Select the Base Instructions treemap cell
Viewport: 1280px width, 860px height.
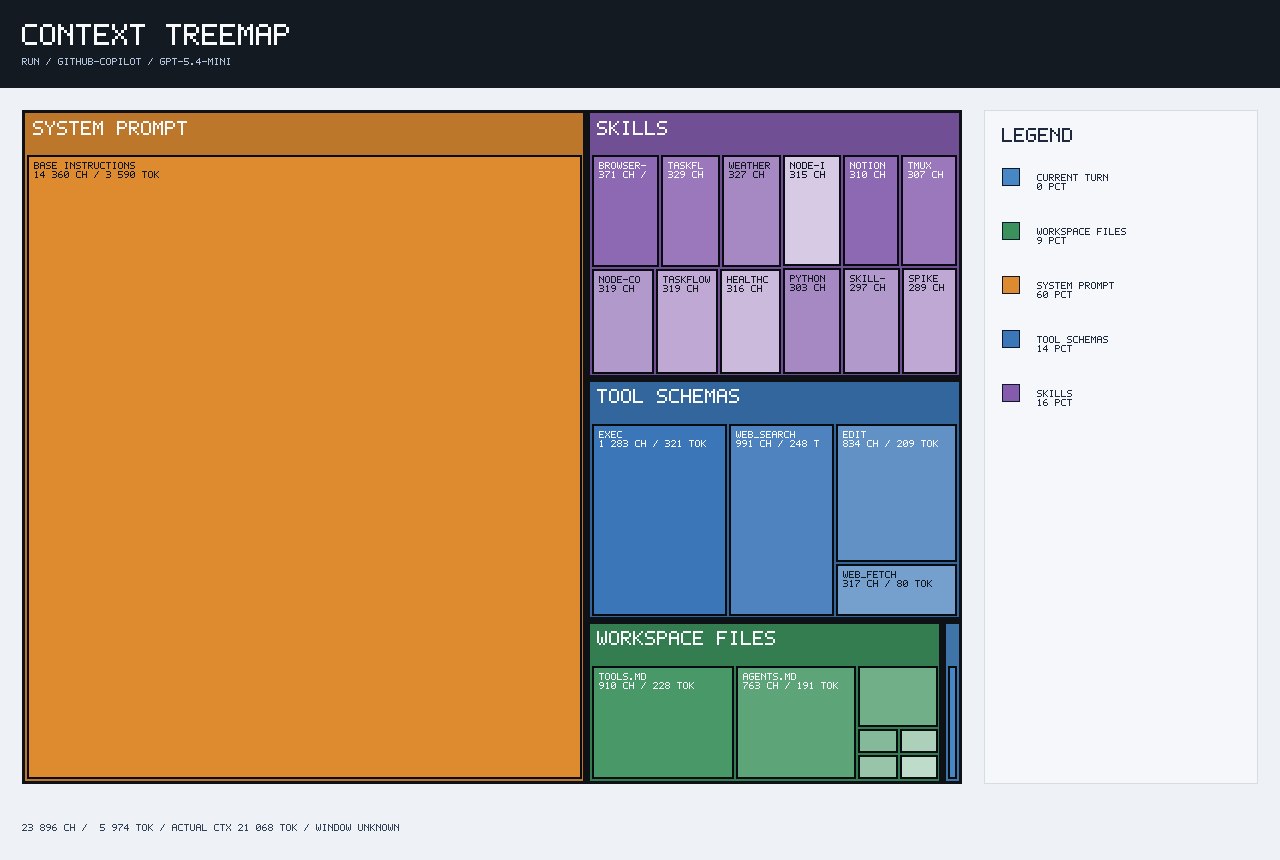304,467
